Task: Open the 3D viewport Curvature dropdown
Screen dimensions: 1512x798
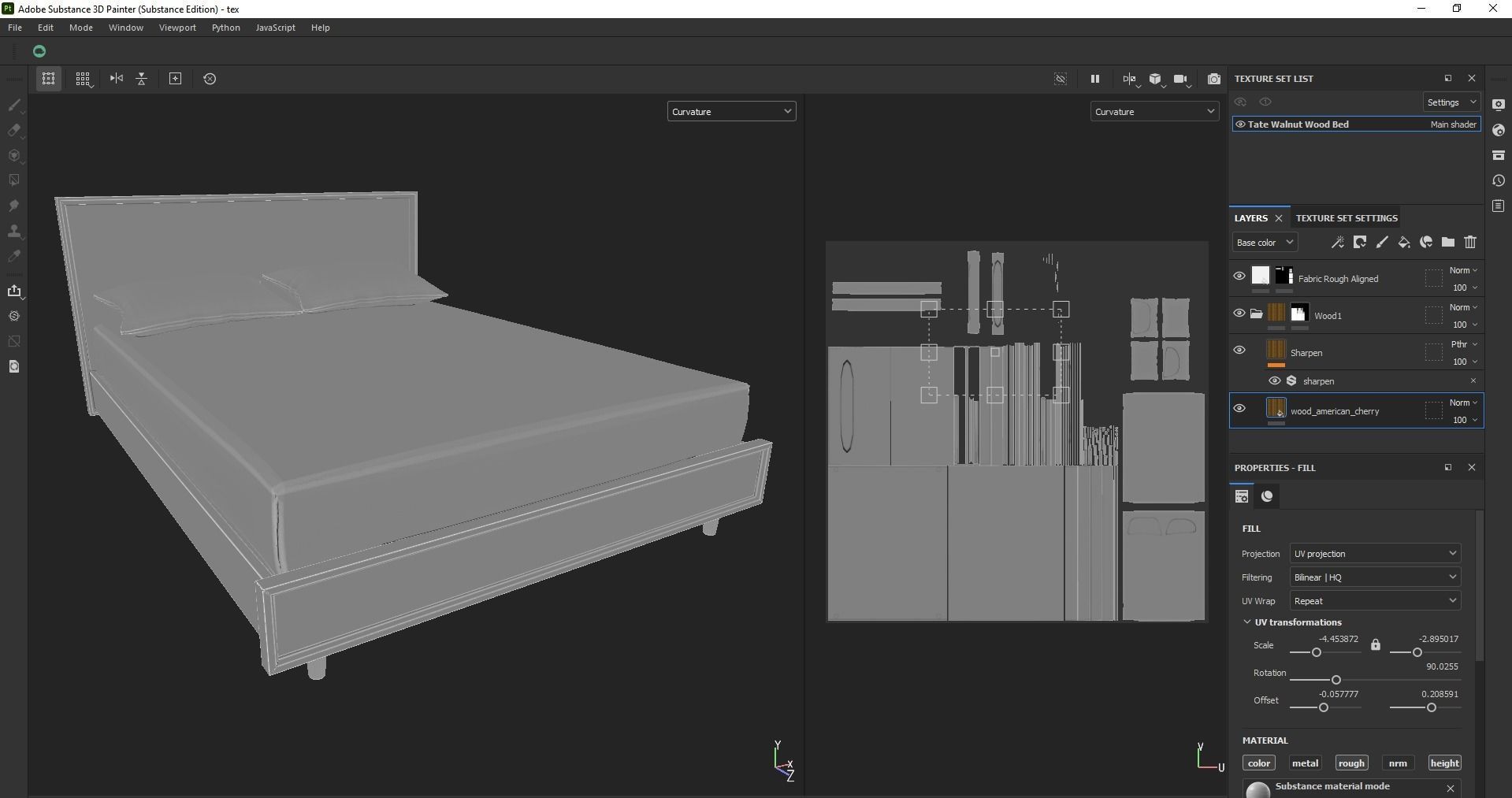Action: [731, 112]
